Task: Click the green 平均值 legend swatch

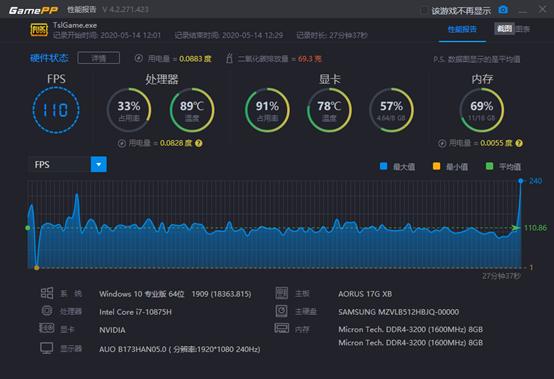Action: point(489,166)
